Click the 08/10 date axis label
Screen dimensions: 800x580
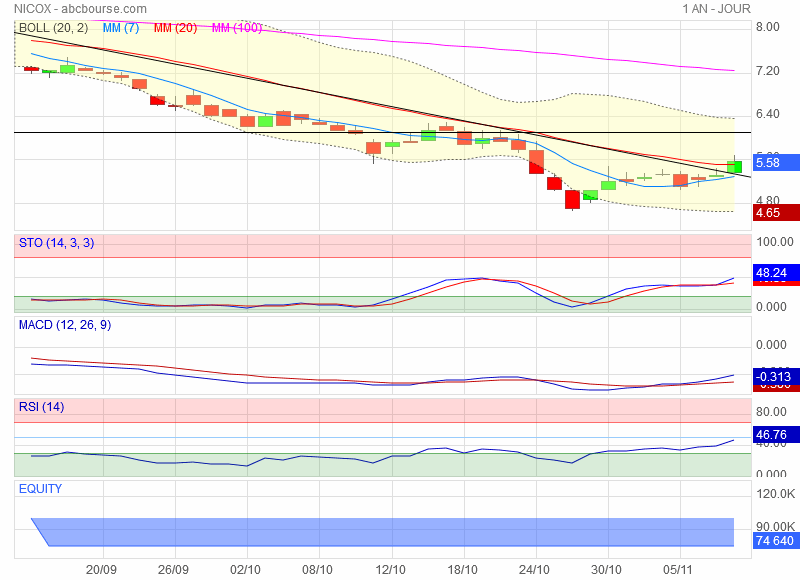point(317,569)
